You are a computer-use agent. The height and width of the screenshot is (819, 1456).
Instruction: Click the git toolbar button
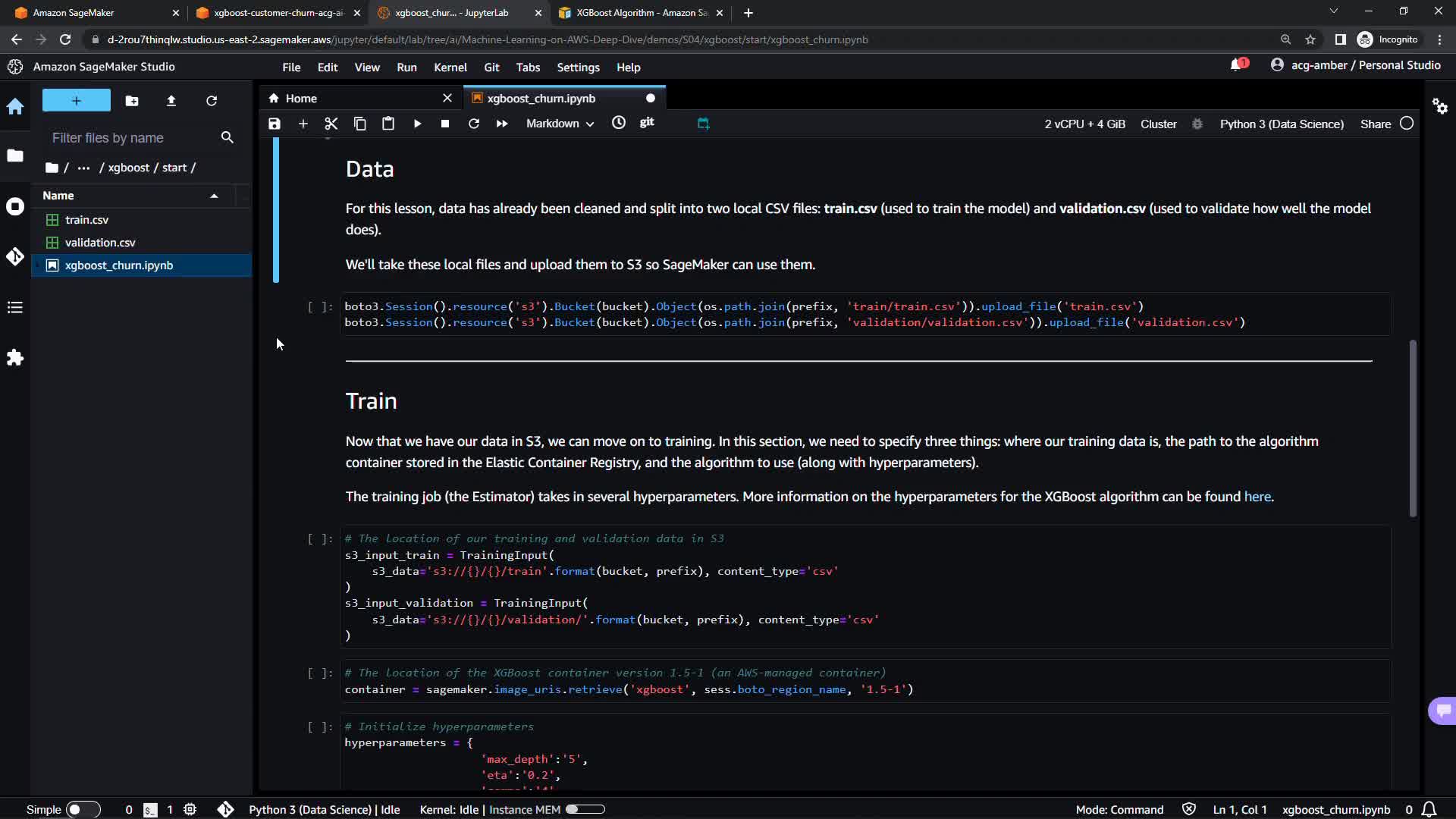(647, 122)
